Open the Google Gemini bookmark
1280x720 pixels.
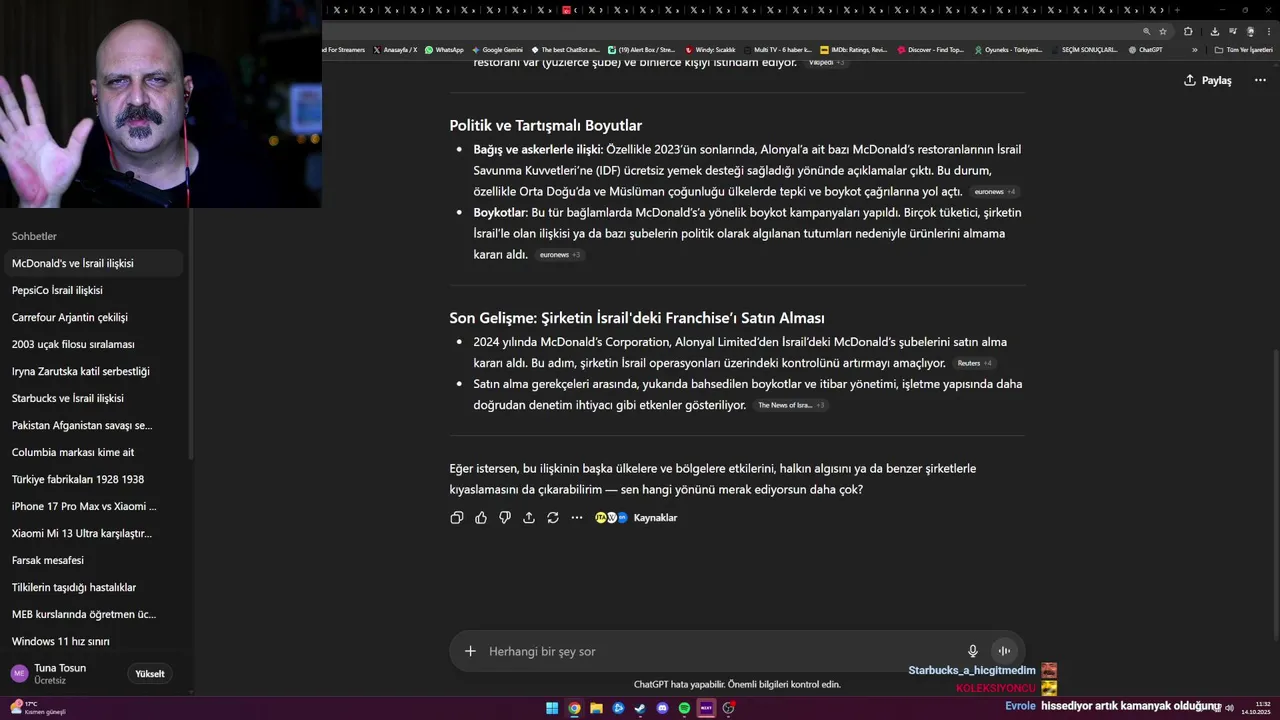(497, 49)
